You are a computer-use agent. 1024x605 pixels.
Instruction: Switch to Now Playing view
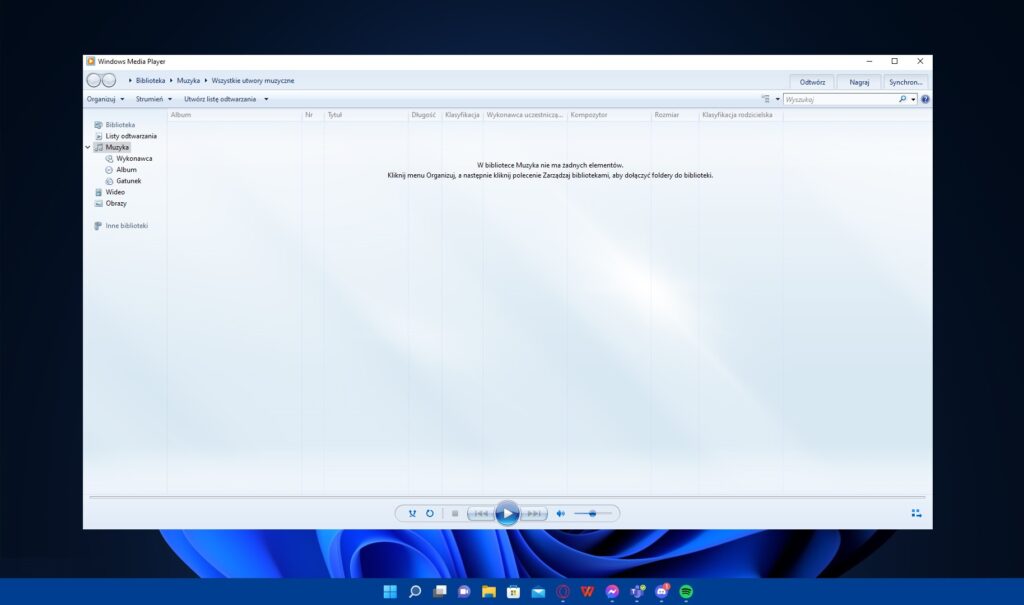[916, 514]
